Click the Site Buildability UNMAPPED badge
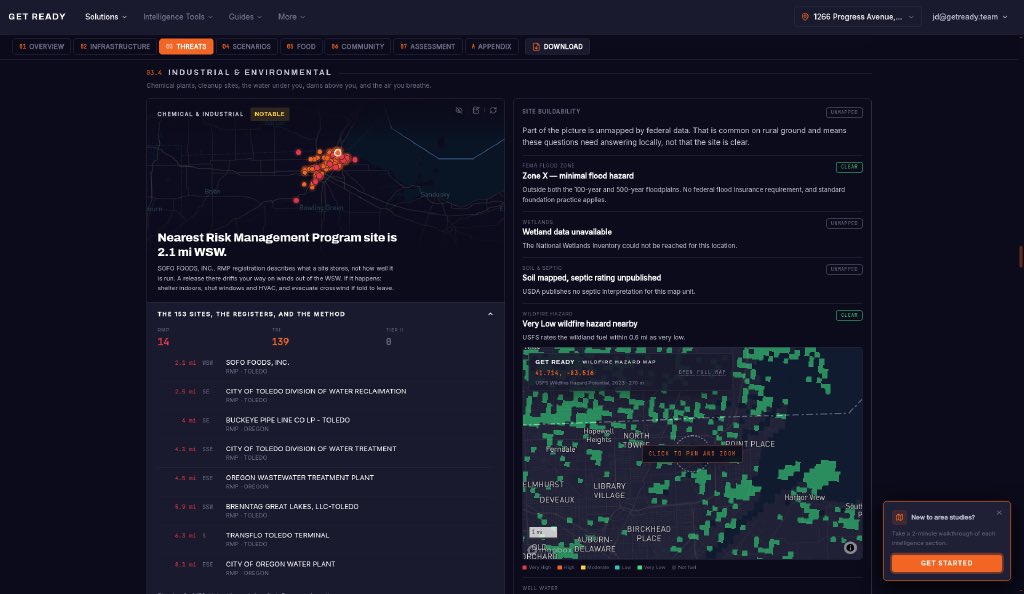Viewport: 1024px width, 594px height. coord(844,112)
